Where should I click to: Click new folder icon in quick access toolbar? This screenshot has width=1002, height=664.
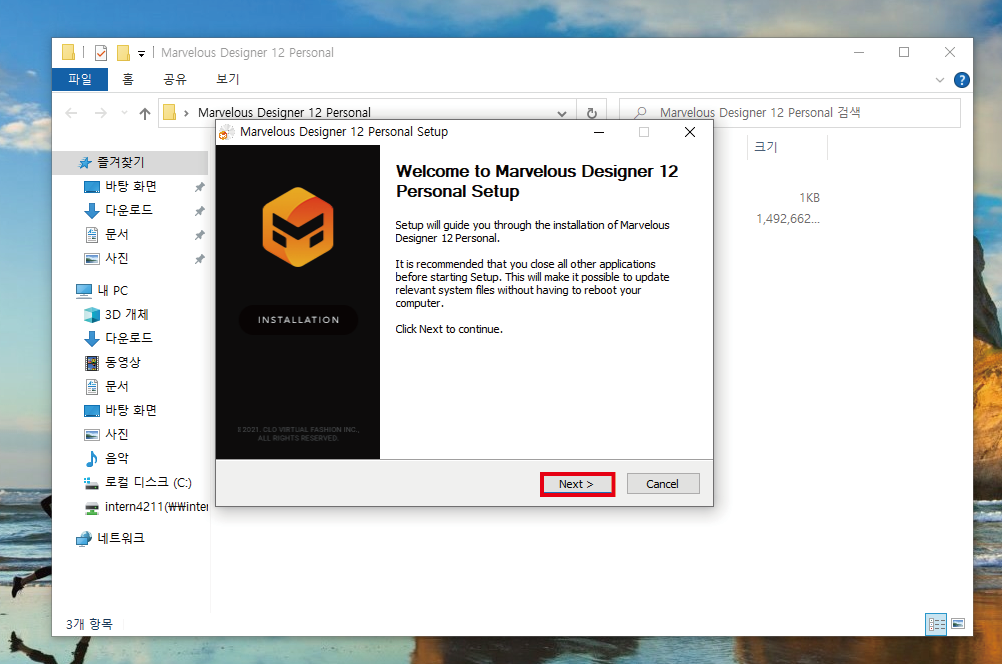(x=123, y=52)
